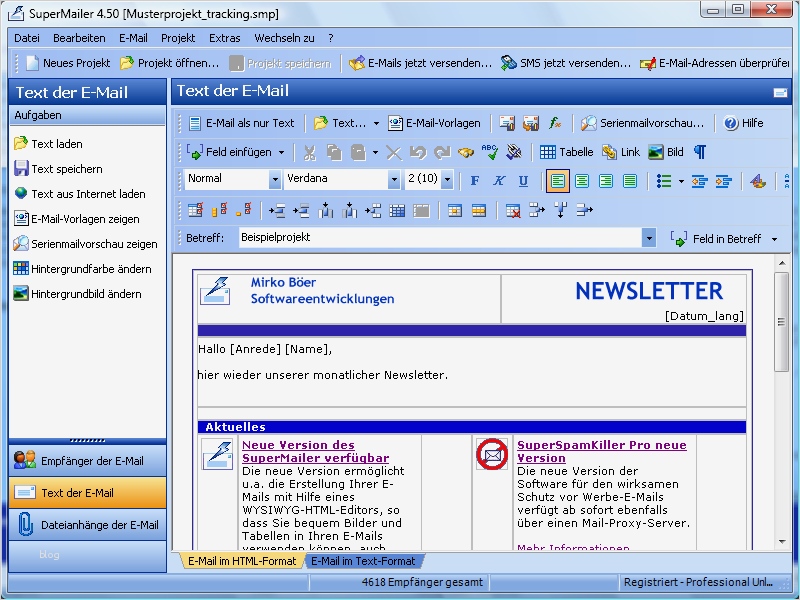
Task: Expand the Feld einfügen dropdown
Action: [282, 153]
